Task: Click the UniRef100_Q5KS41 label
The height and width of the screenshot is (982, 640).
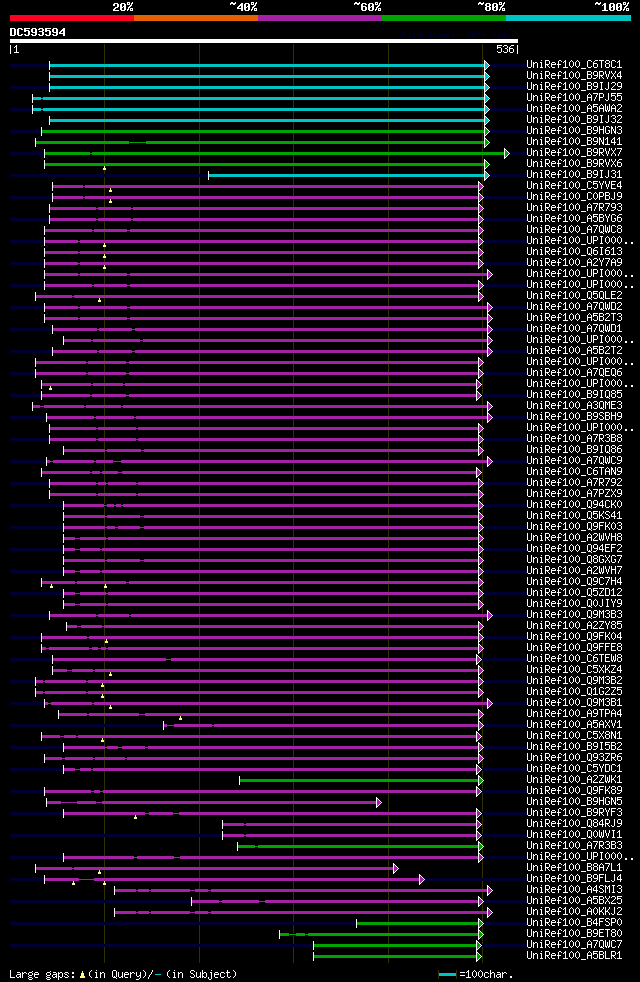Action: tap(574, 516)
